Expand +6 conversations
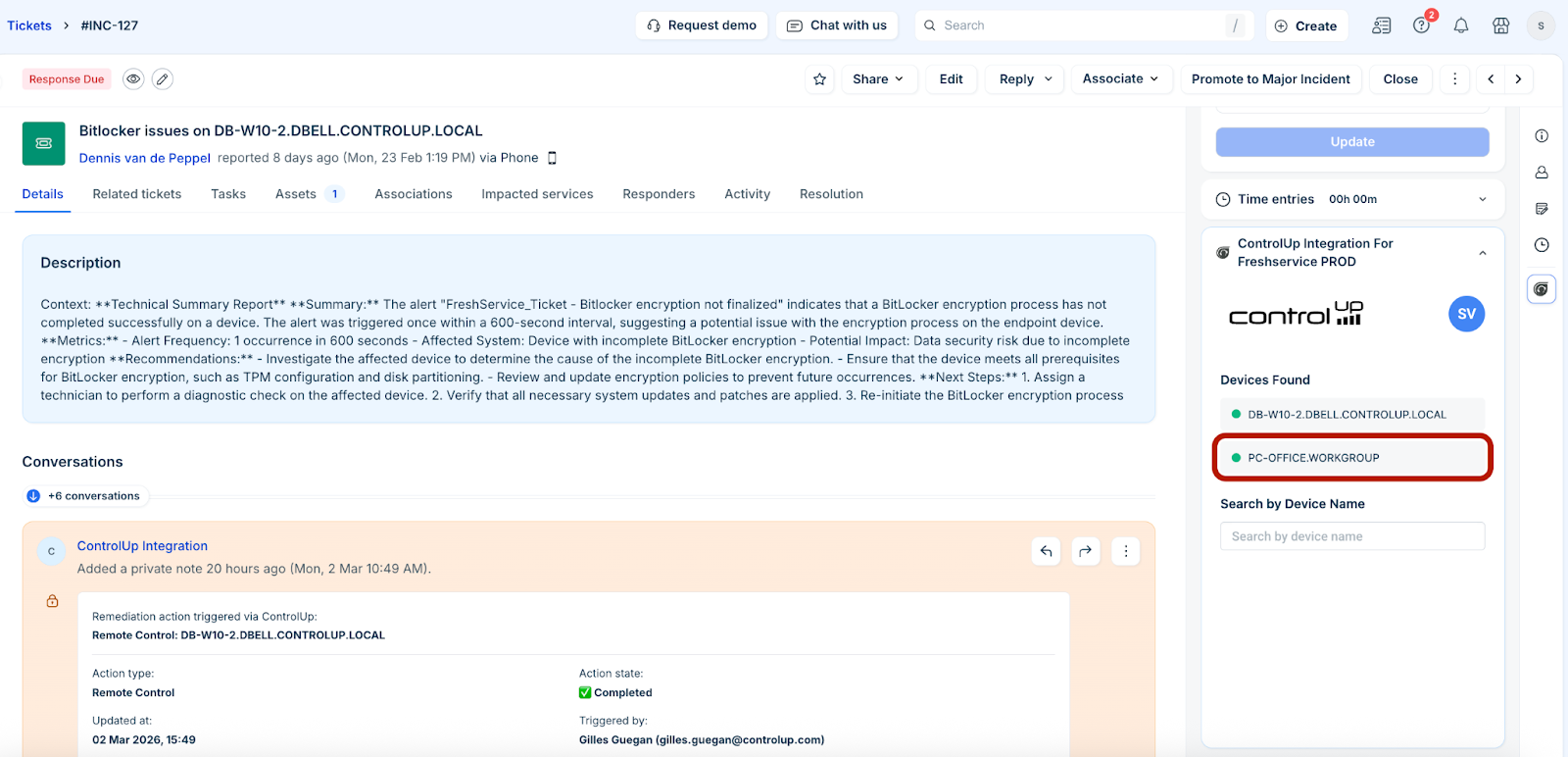 pos(85,496)
